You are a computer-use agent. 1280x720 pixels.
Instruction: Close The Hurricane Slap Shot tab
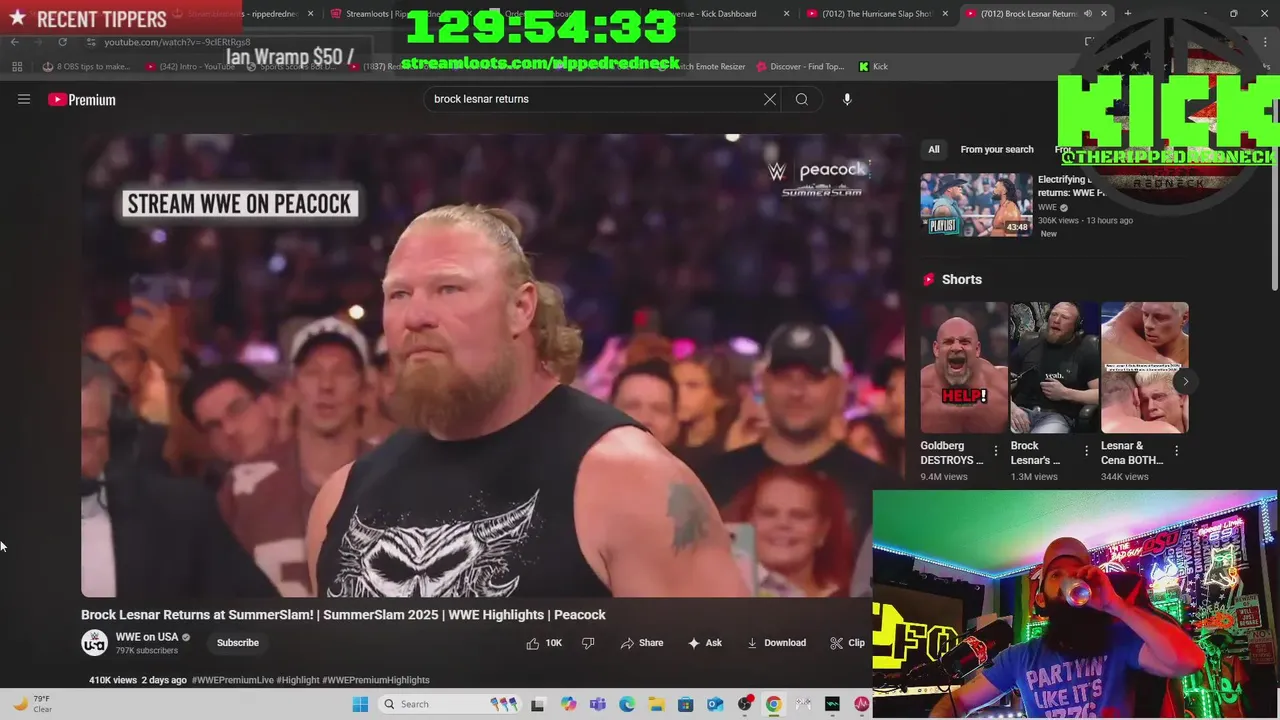[945, 14]
